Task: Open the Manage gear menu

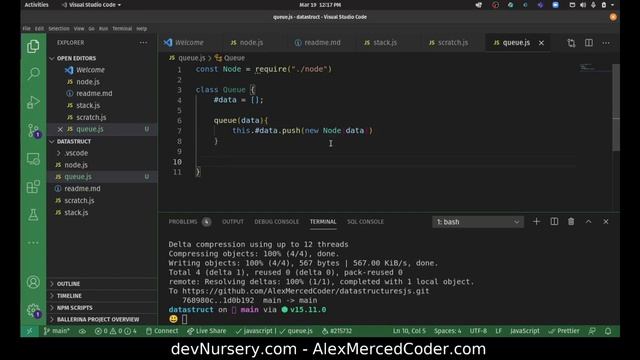Action: click(x=33, y=311)
